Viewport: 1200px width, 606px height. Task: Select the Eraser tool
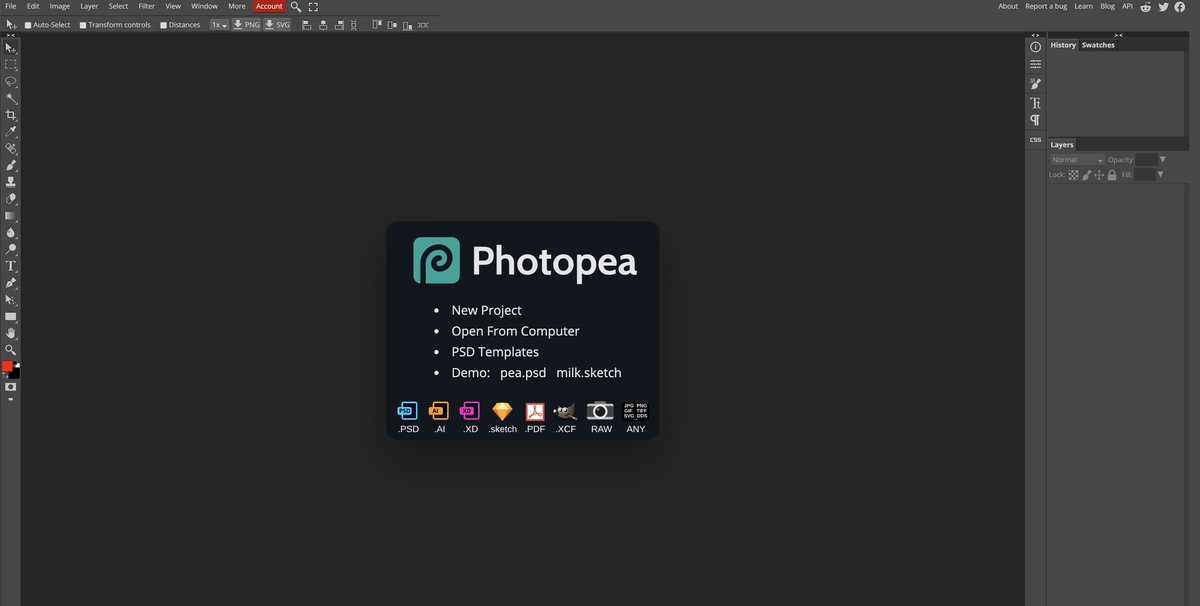(x=11, y=199)
